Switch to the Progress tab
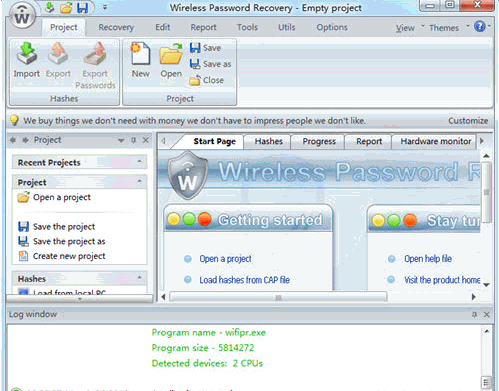The height and width of the screenshot is (391, 499). click(x=319, y=141)
